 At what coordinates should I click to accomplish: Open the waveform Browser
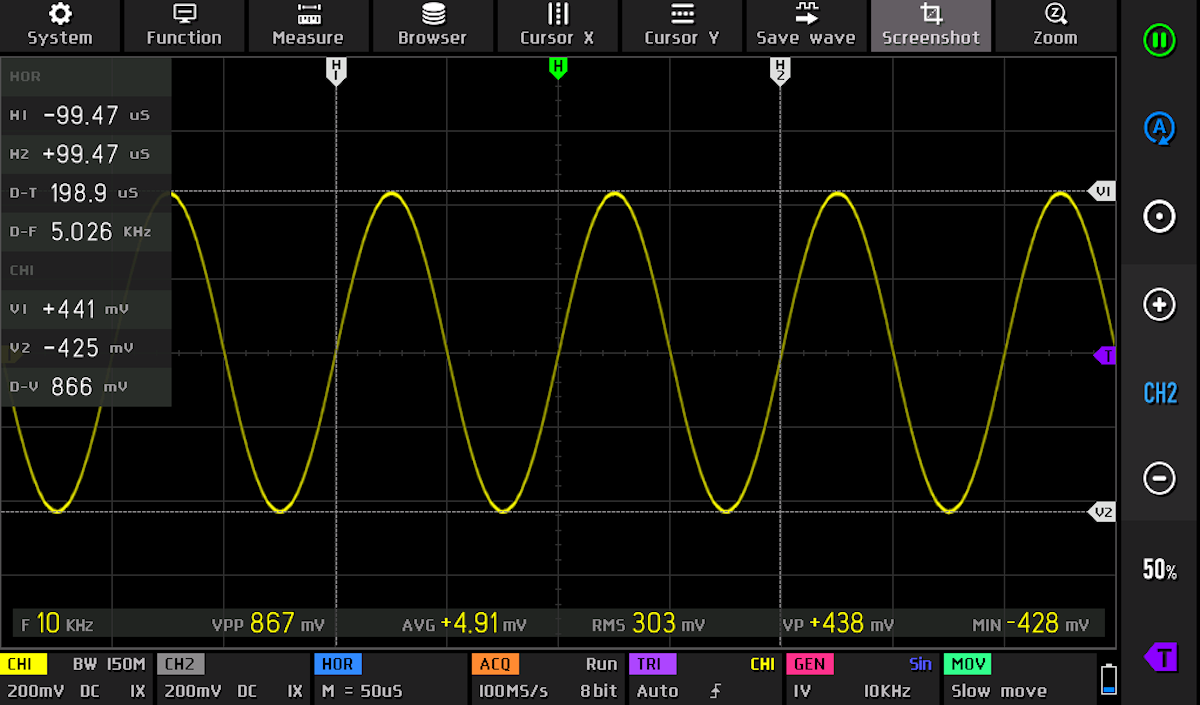click(432, 26)
